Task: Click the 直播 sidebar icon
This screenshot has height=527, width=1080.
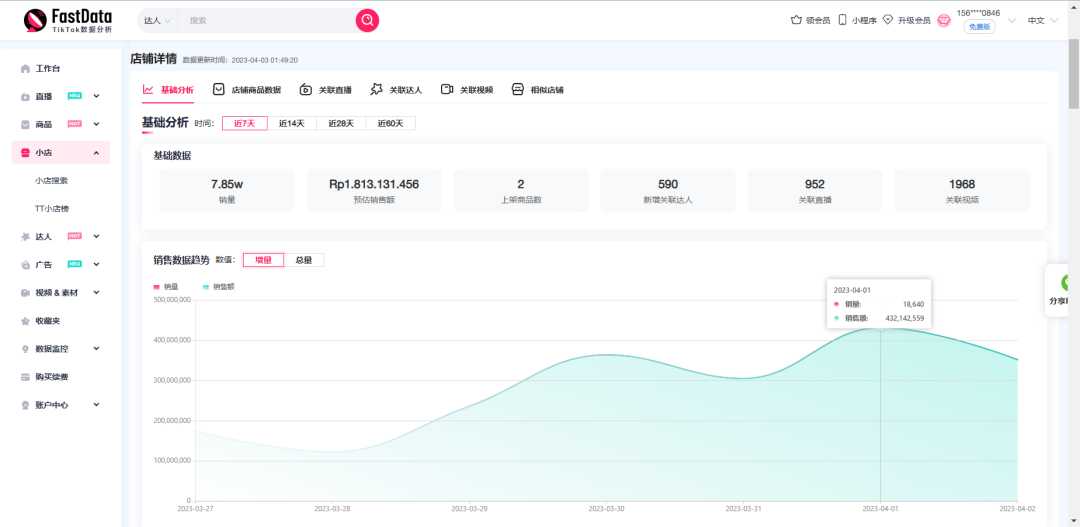Action: pos(25,96)
